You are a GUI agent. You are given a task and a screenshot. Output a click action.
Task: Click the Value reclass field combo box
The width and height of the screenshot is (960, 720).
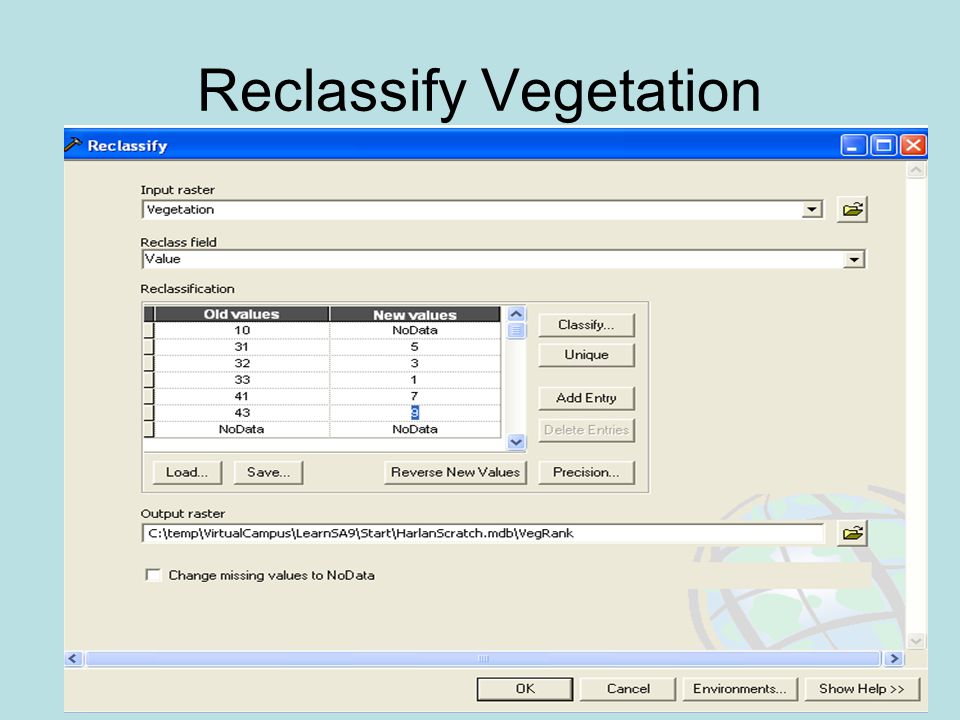tap(503, 259)
